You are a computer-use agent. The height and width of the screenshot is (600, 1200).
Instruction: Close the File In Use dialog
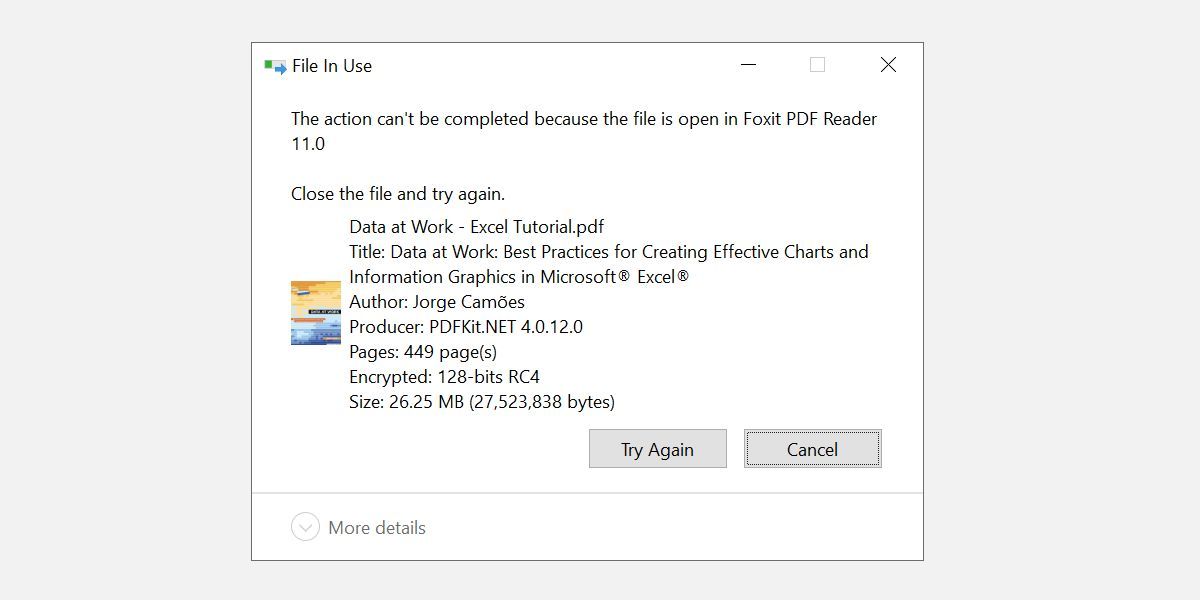888,64
